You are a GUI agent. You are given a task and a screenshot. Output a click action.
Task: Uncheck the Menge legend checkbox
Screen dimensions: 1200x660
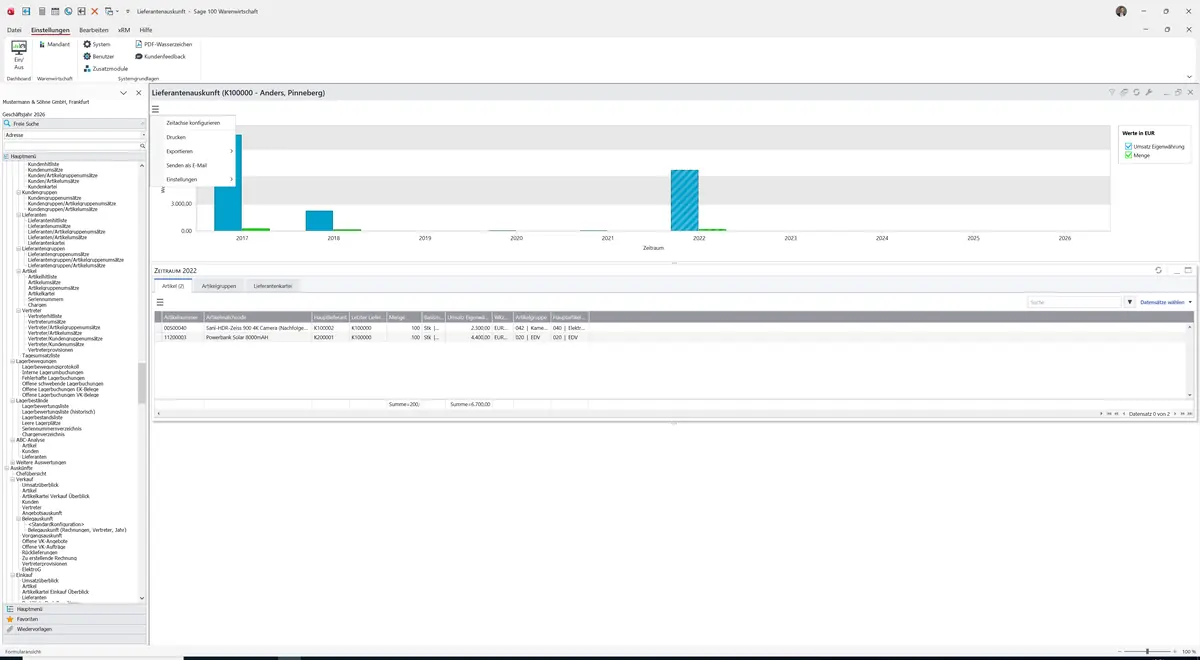(x=1129, y=155)
